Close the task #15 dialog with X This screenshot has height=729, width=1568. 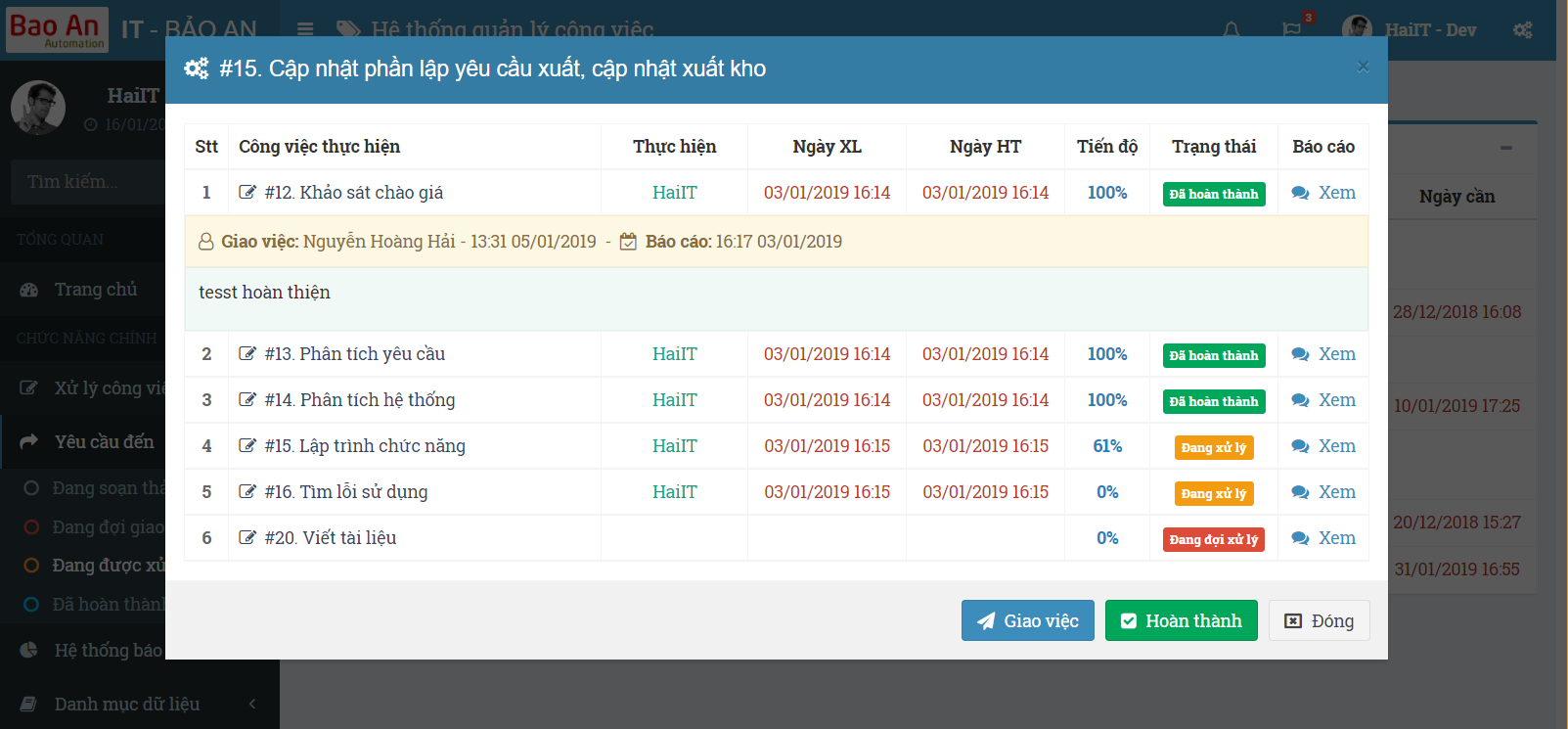(x=1363, y=67)
